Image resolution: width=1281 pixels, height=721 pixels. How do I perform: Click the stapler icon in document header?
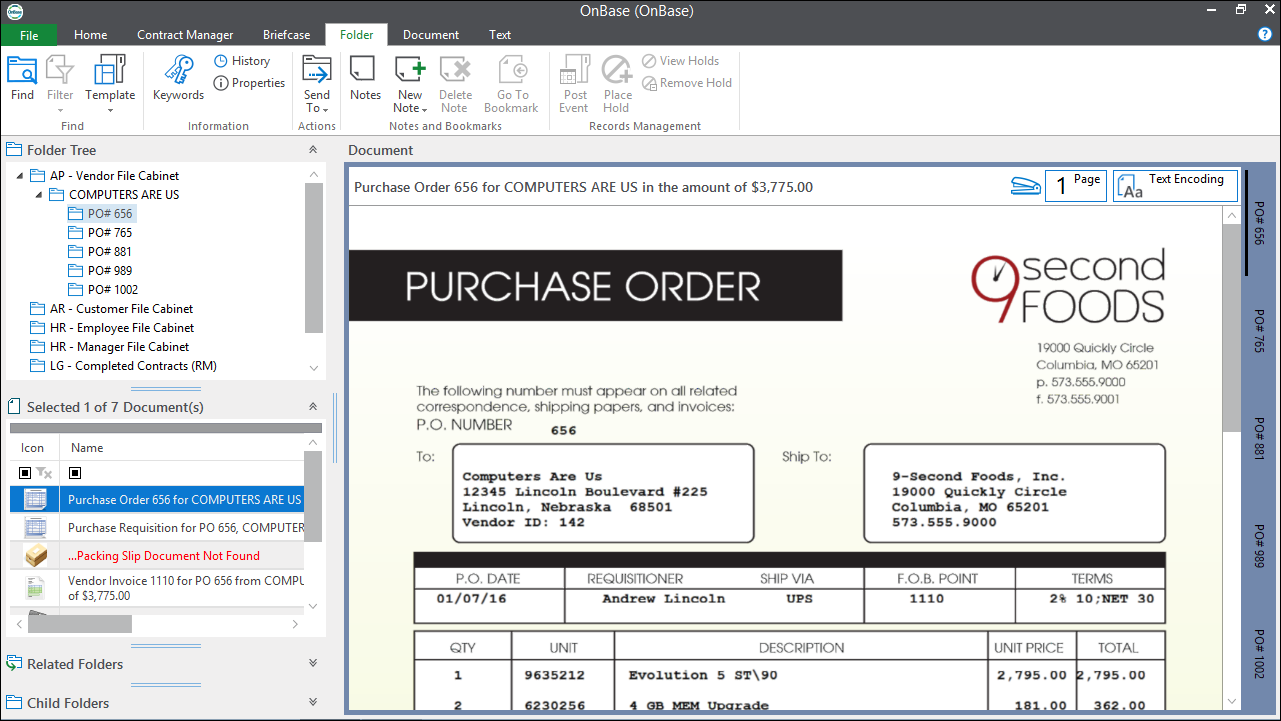click(x=1025, y=186)
